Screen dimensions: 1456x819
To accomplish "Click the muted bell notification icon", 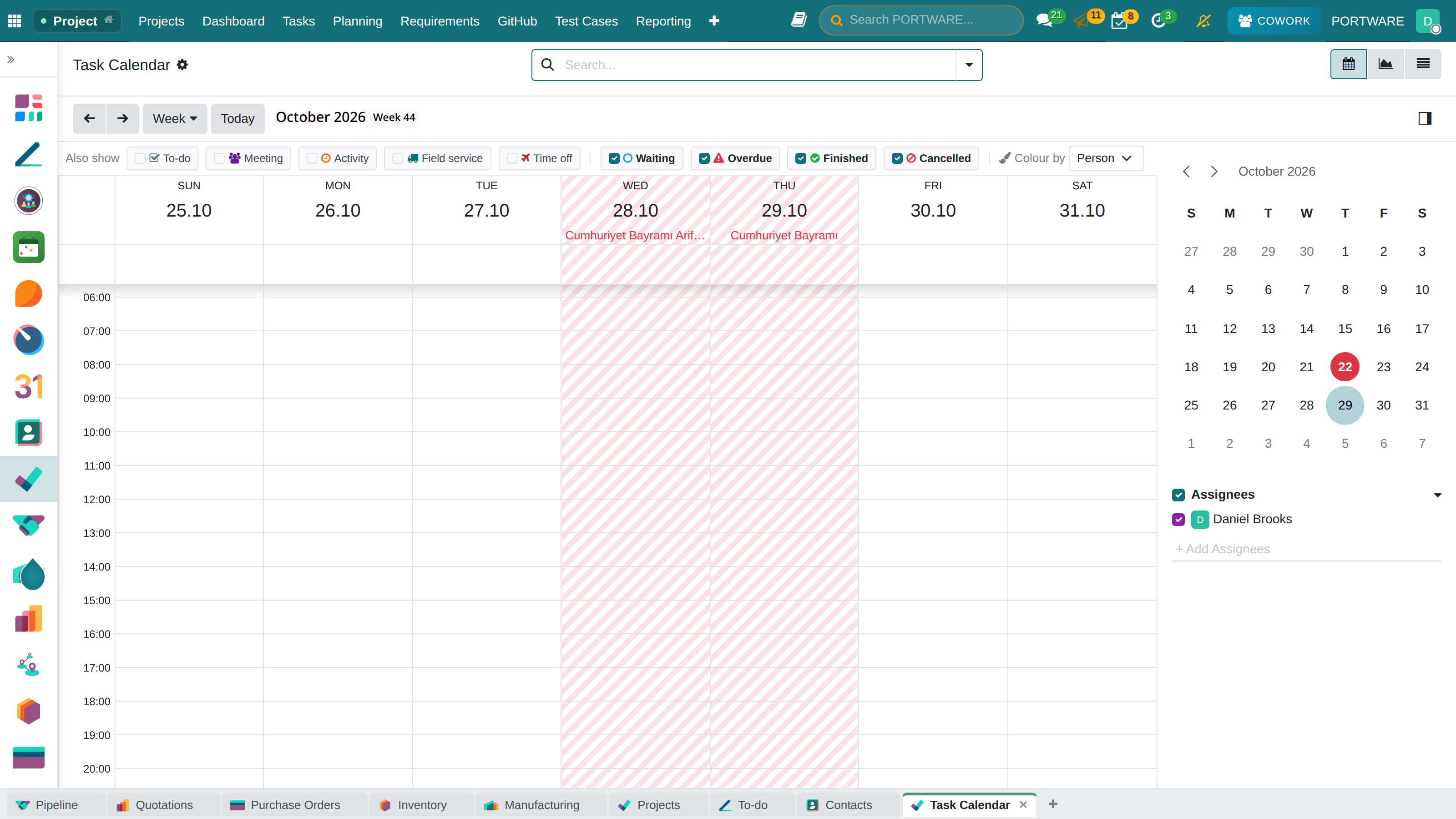I will click(1203, 21).
